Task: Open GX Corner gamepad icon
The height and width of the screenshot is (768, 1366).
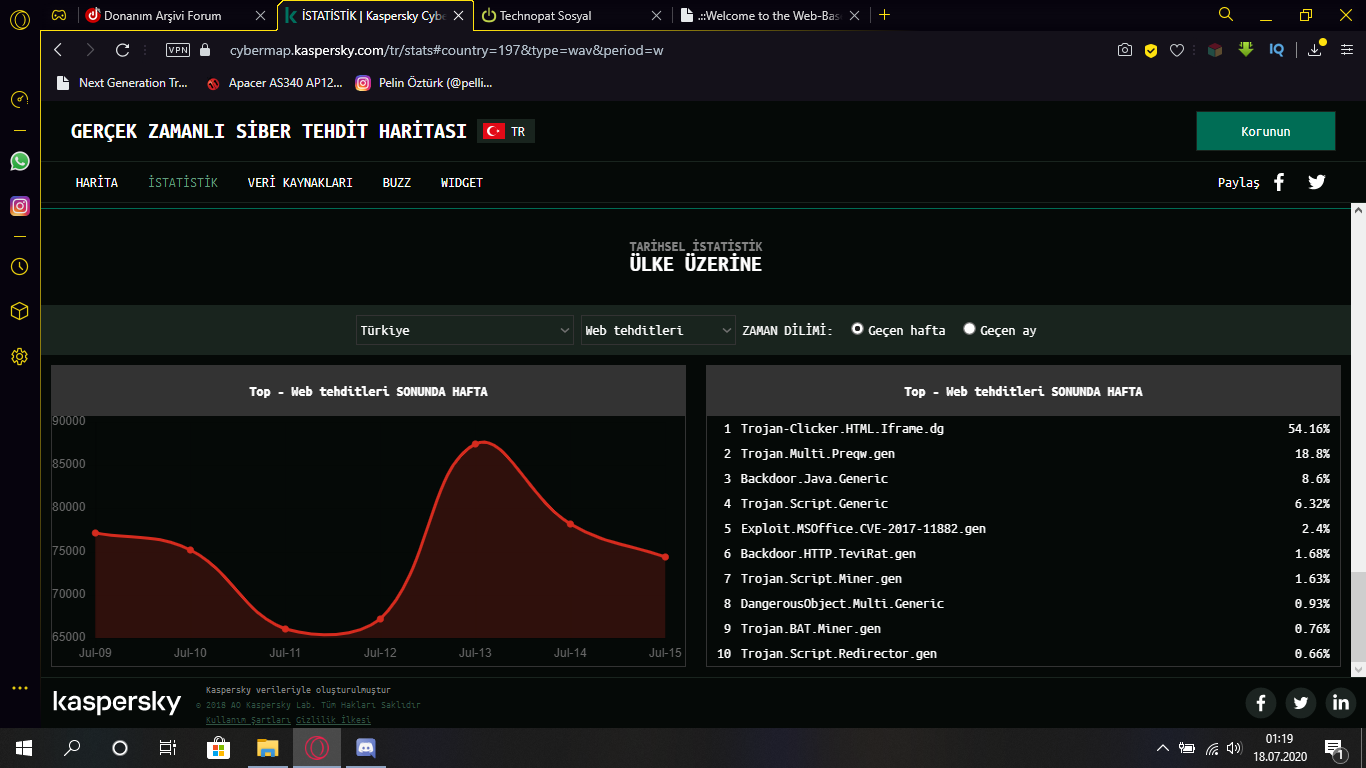Action: [x=60, y=15]
